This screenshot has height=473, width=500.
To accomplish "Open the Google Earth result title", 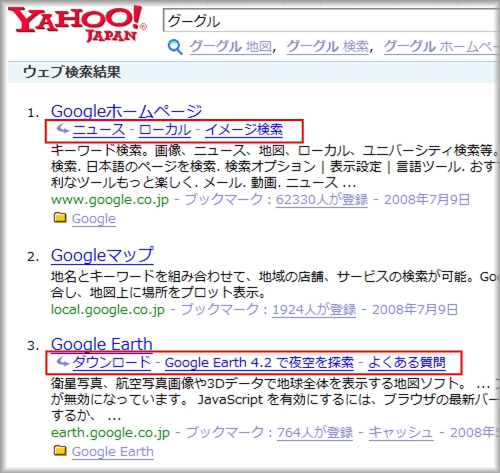I will point(102,344).
